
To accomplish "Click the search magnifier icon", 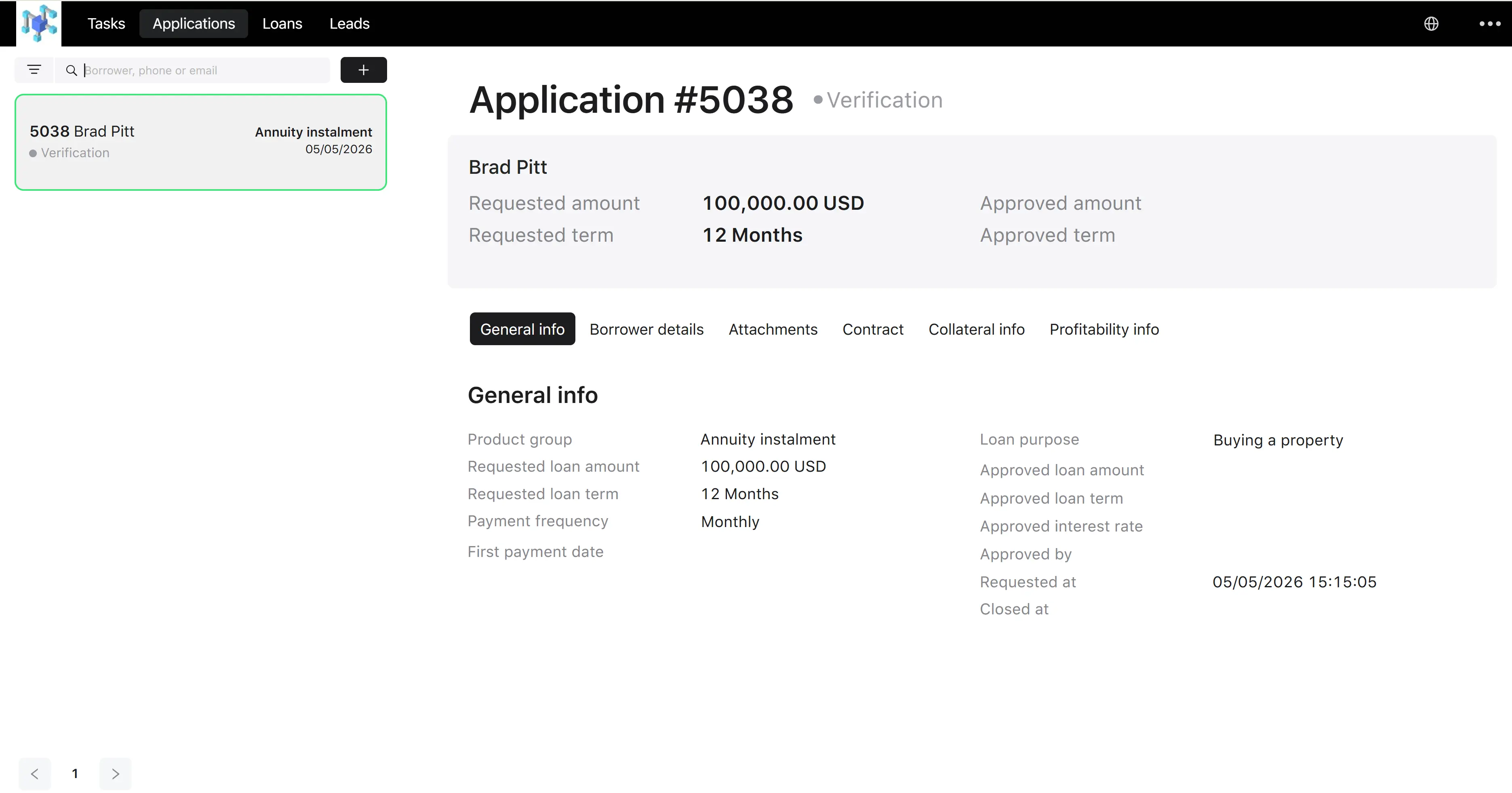I will tap(72, 70).
